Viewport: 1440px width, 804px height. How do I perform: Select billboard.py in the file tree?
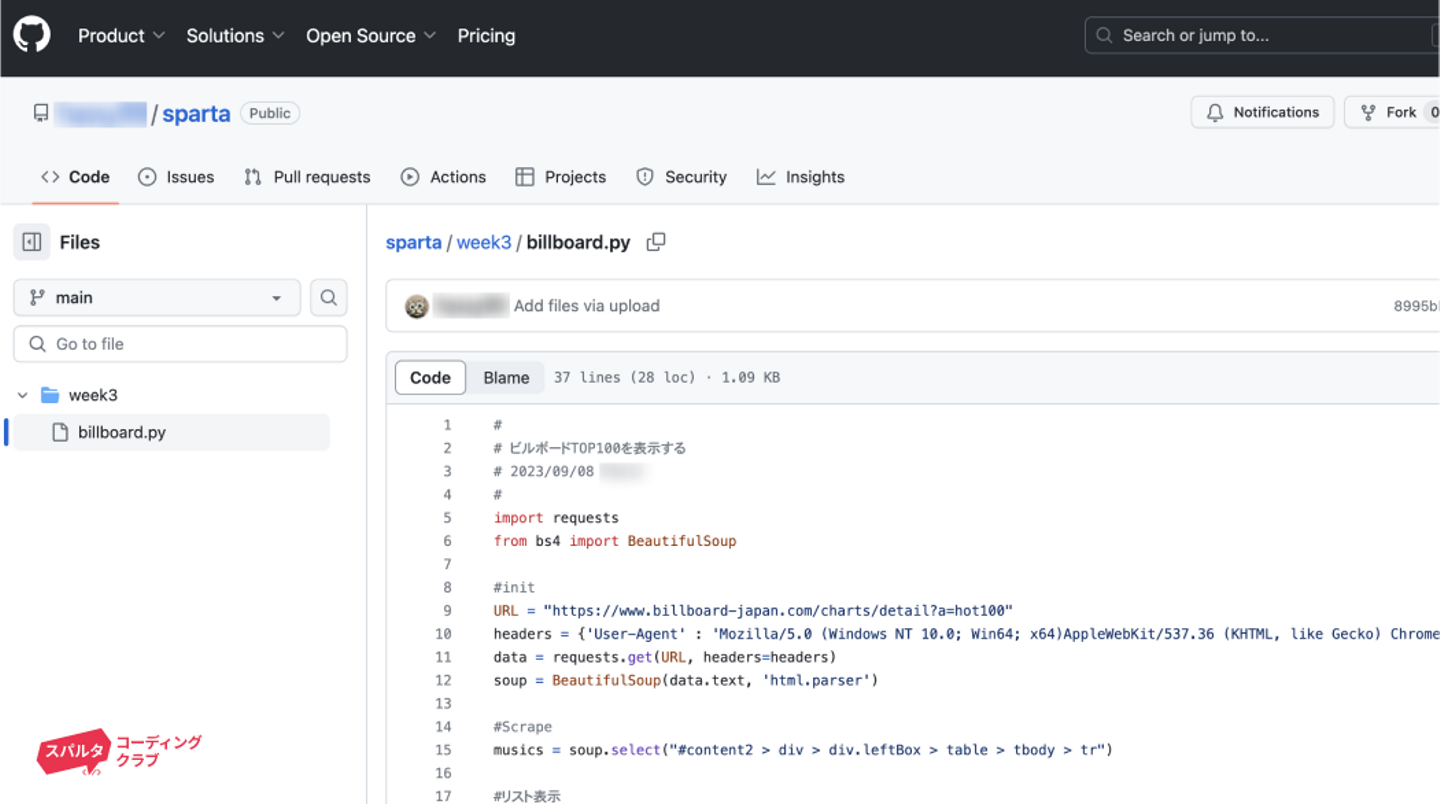click(121, 432)
